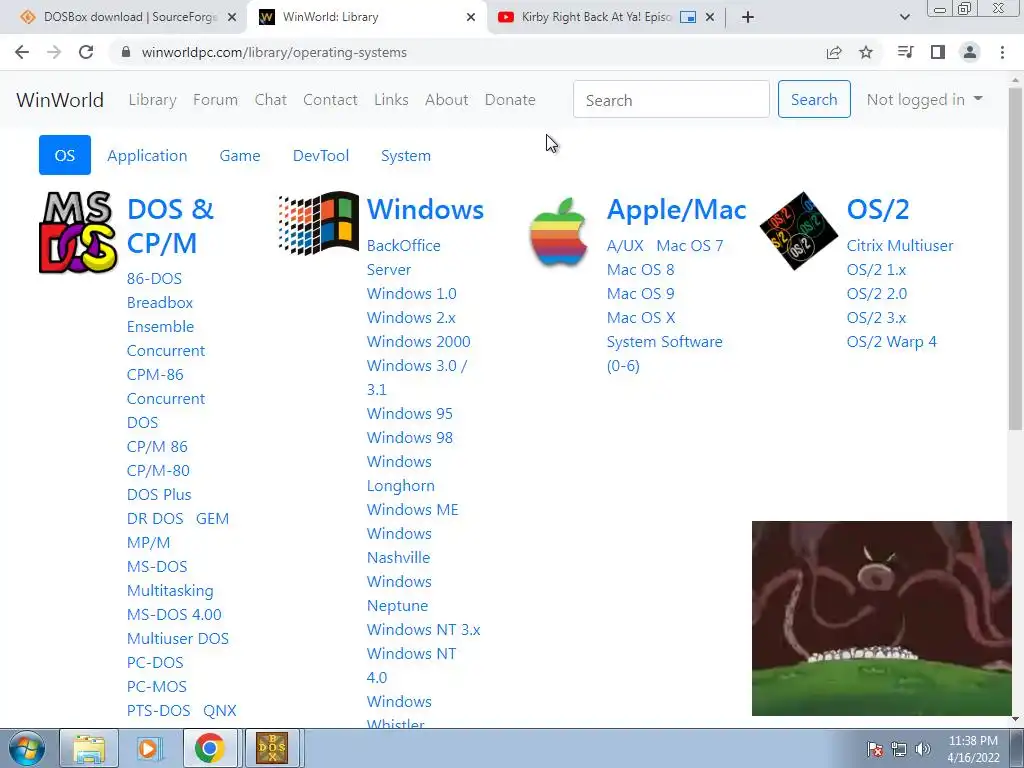Select the DevTool category
1024x768 pixels.
321,155
